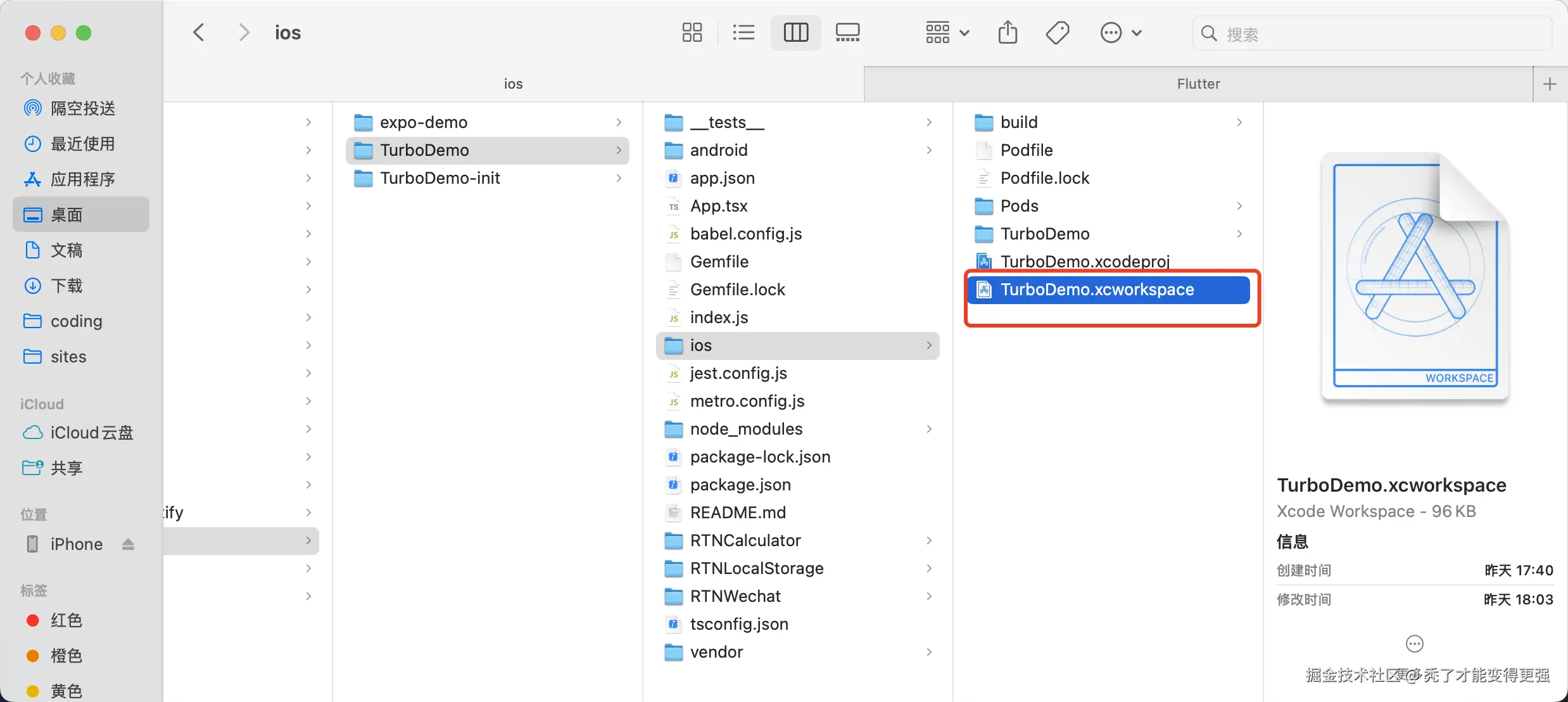Open the RTNCalculator folder
Screen dimensions: 1568x702
click(x=798, y=540)
